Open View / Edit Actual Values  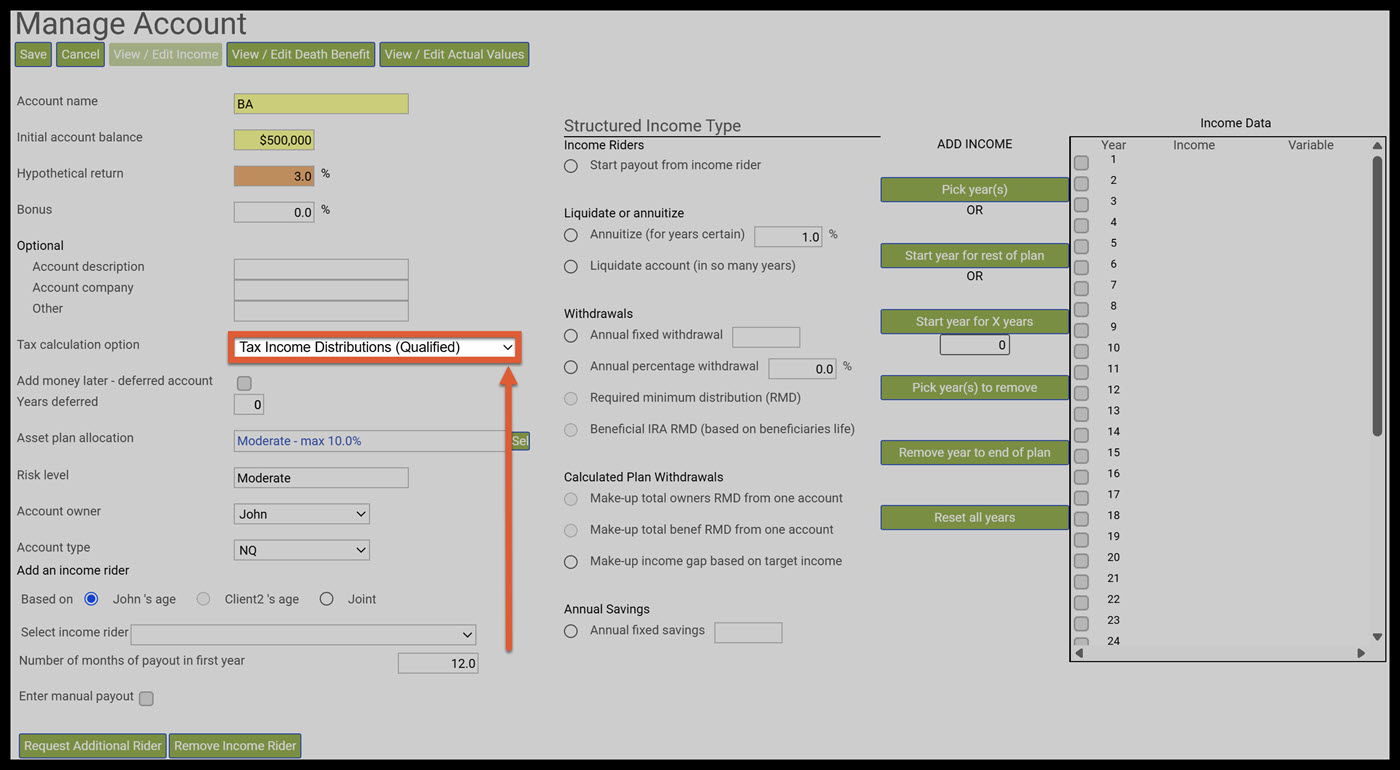pos(454,54)
